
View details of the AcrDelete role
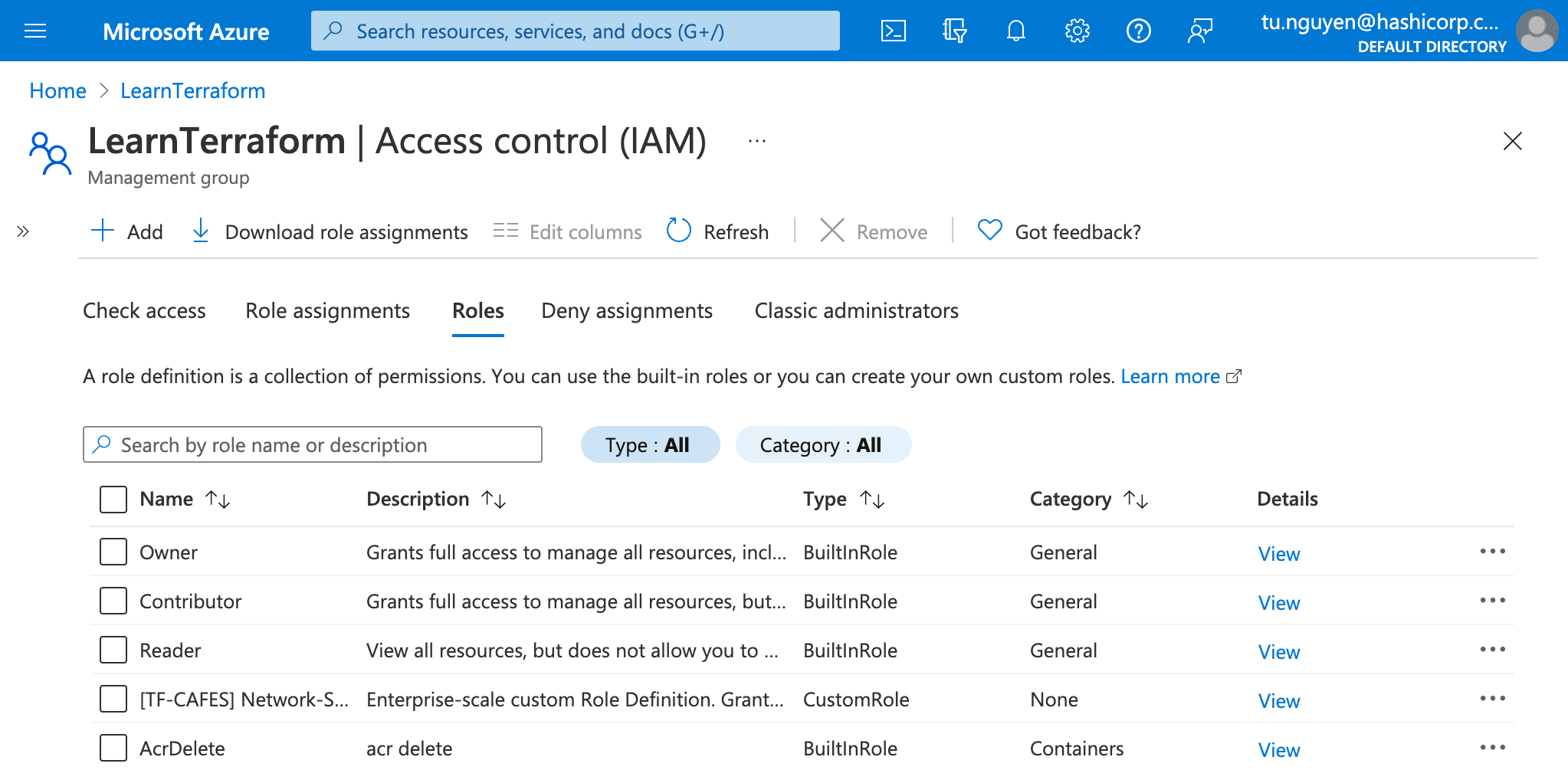pos(1279,749)
